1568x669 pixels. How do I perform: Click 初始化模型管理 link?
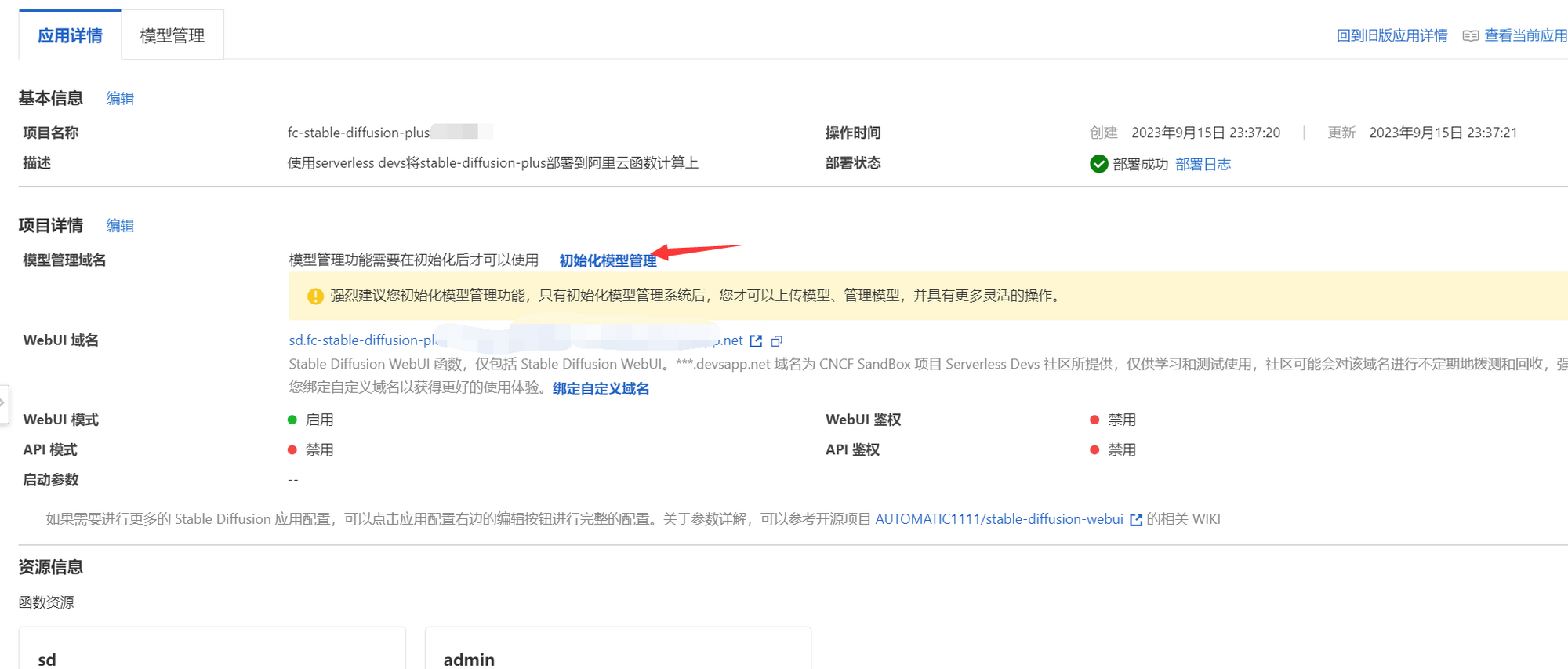coord(608,260)
